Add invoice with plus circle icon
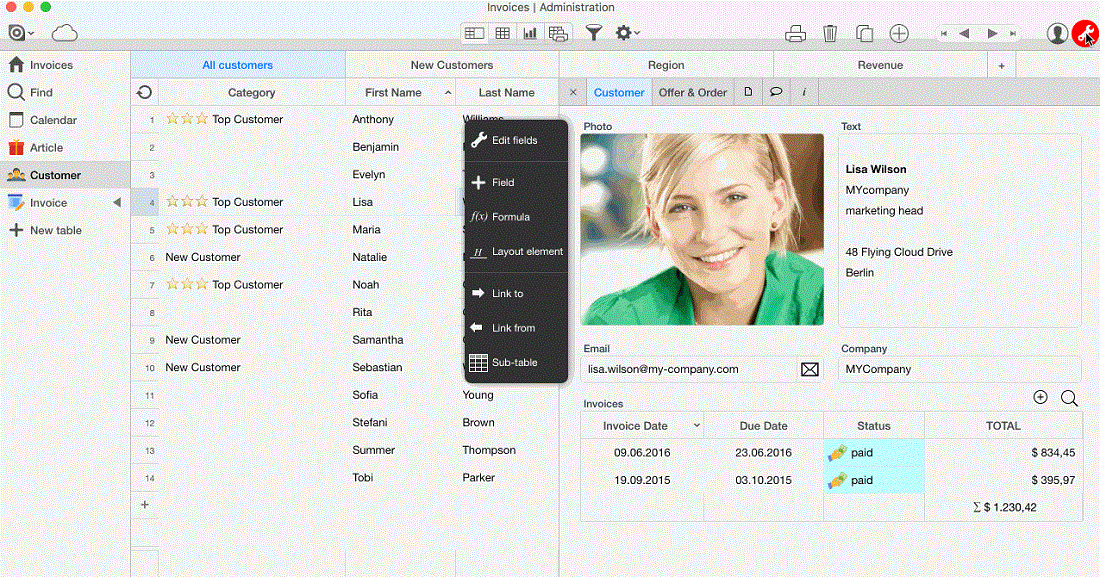Screen dimensions: 1100x577 click(x=1040, y=397)
